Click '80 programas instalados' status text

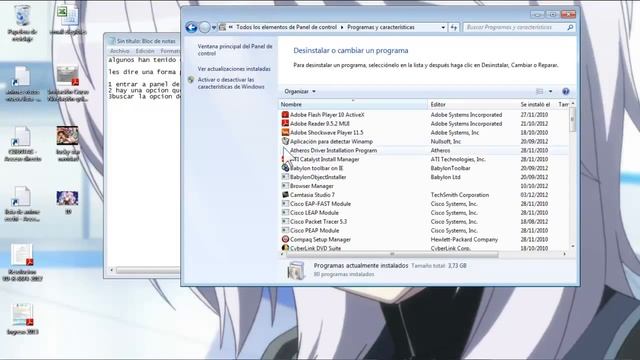coord(344,275)
